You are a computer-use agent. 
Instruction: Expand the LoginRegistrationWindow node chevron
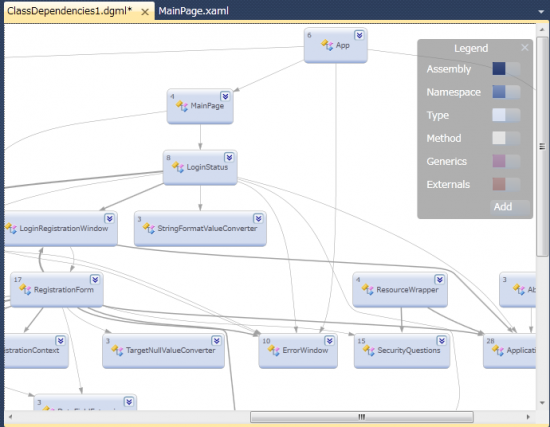tap(109, 219)
